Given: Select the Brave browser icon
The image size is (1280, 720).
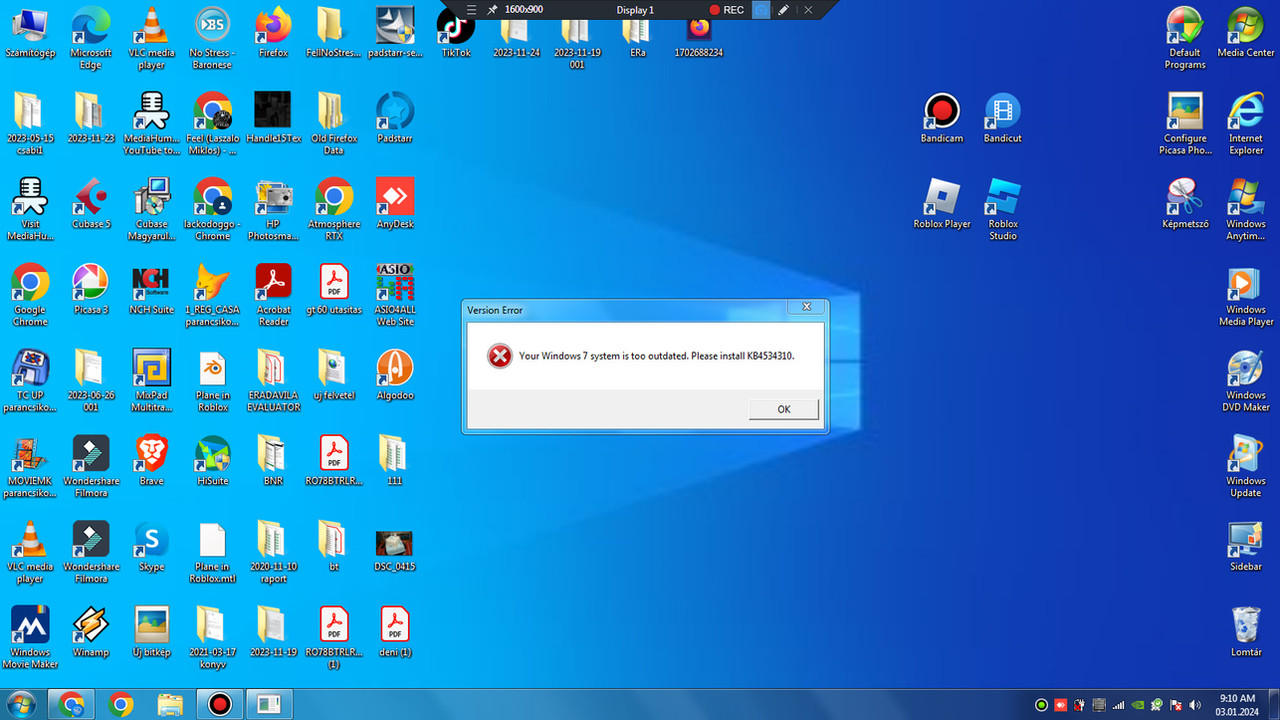Looking at the screenshot, I should pyautogui.click(x=151, y=461).
